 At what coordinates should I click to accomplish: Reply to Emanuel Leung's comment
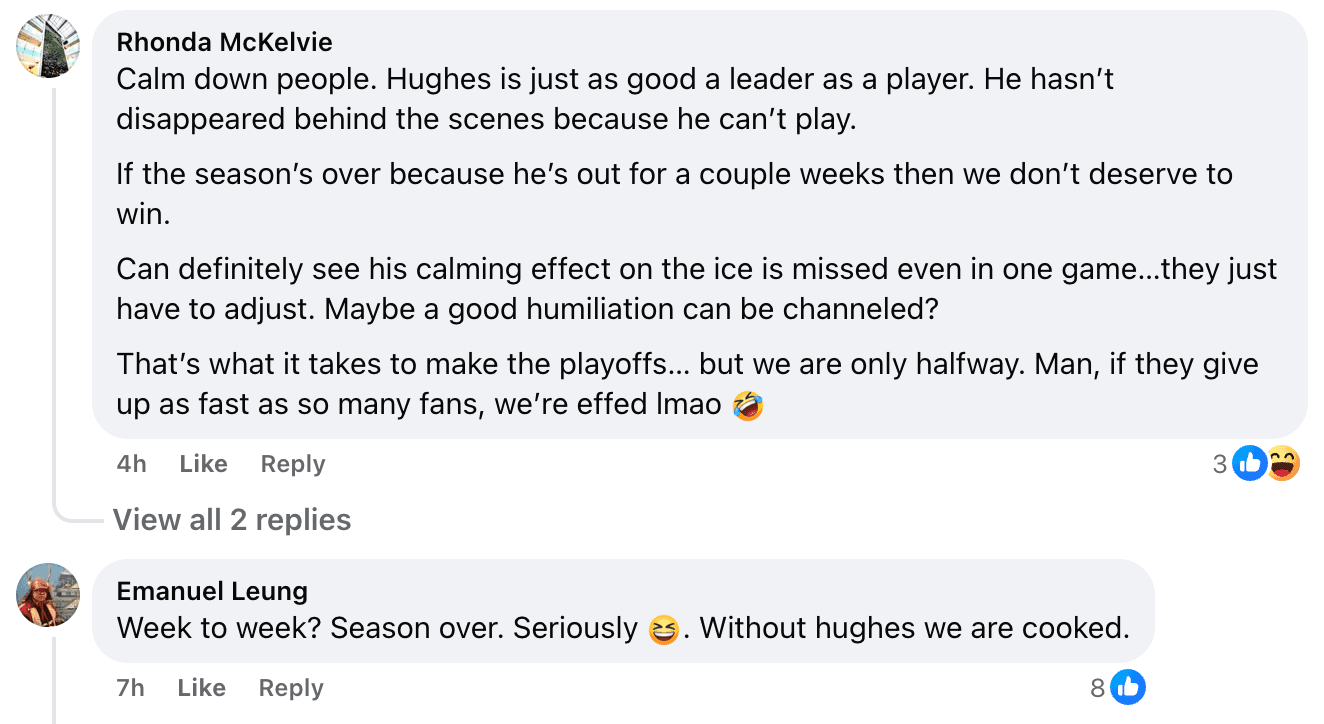point(290,688)
